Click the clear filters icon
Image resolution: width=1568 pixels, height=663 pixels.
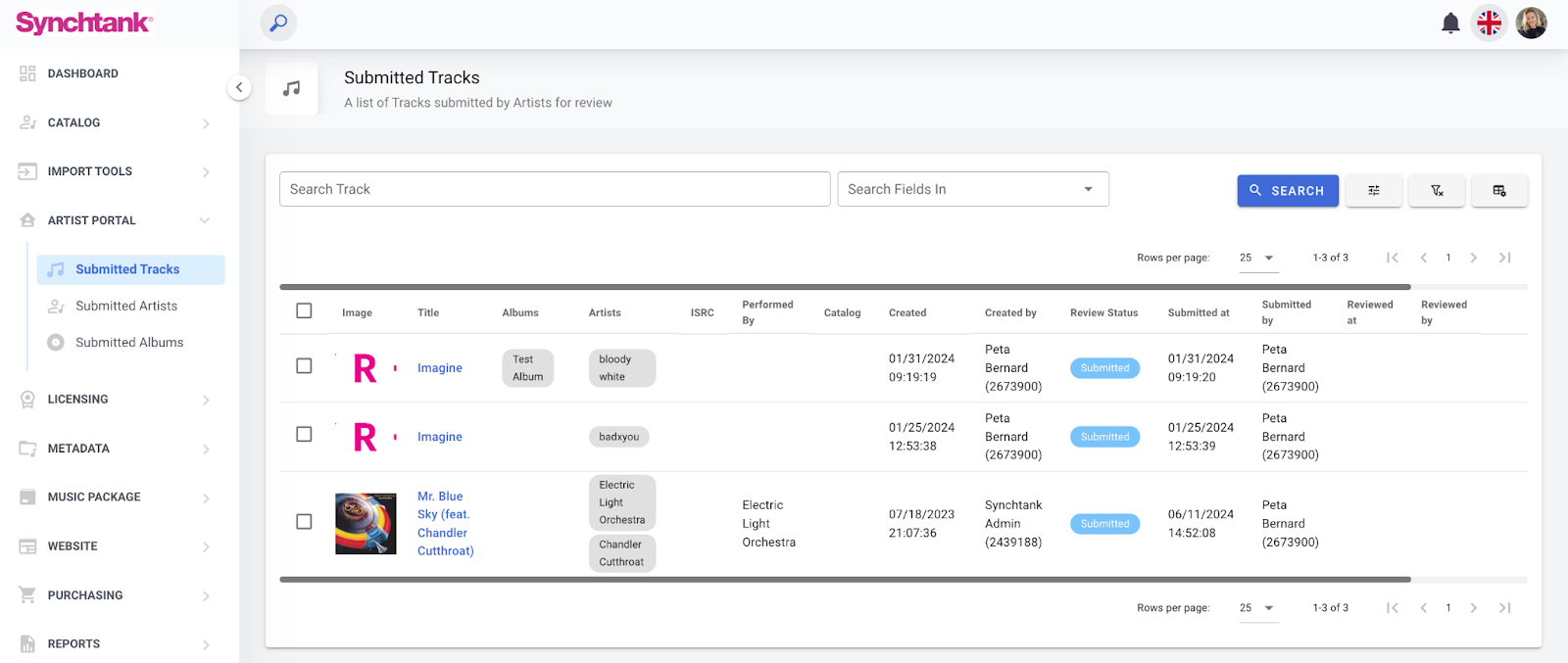(1437, 191)
